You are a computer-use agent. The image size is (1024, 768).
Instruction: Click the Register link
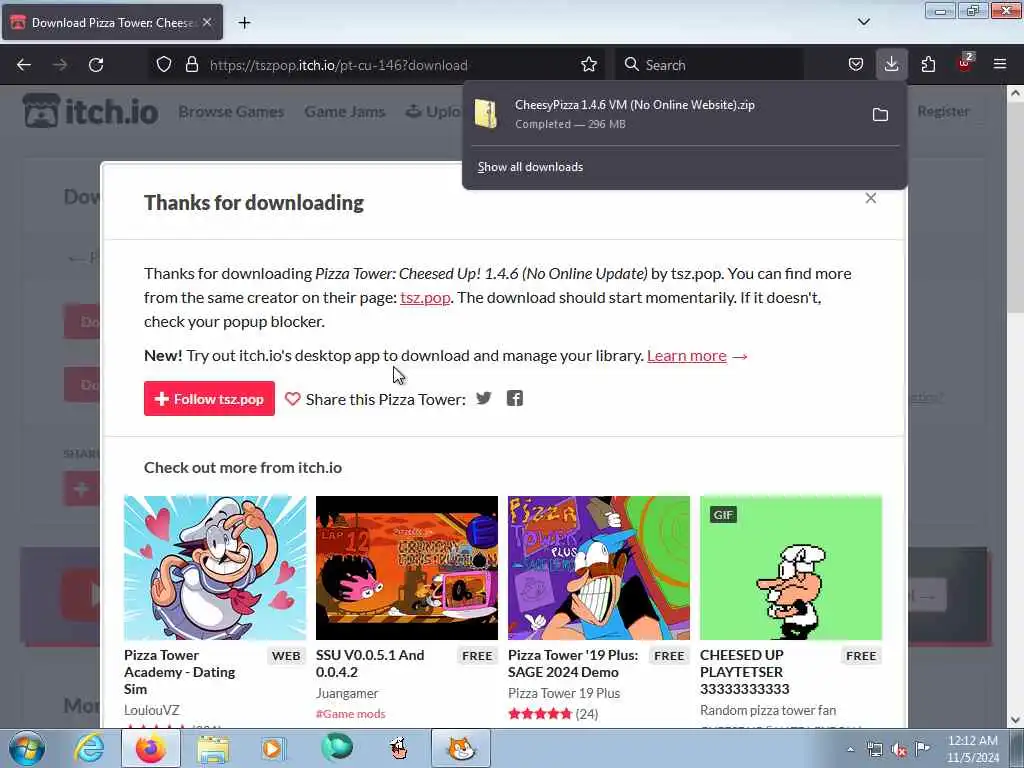tap(943, 111)
